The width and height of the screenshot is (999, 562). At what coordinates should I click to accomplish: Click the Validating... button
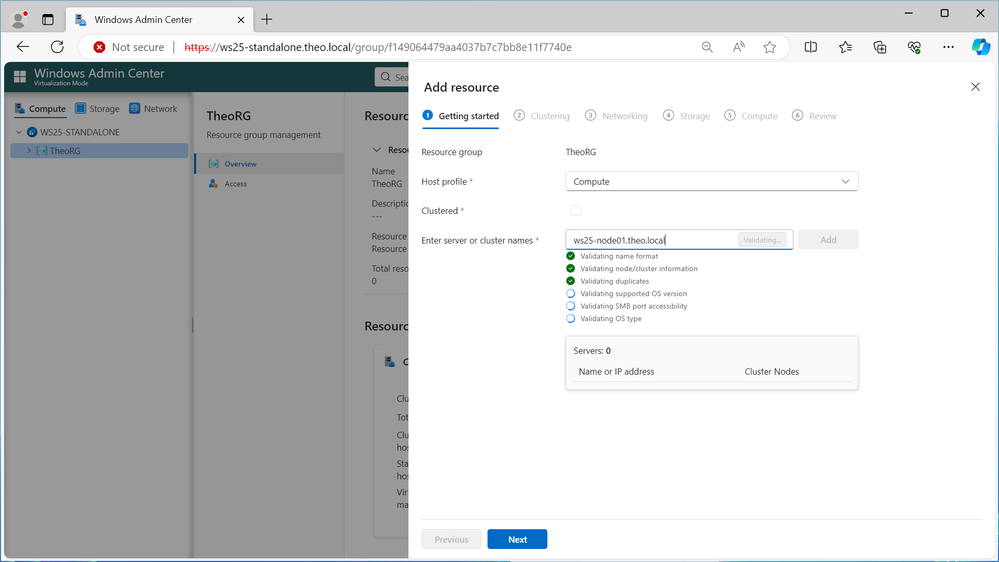point(762,240)
